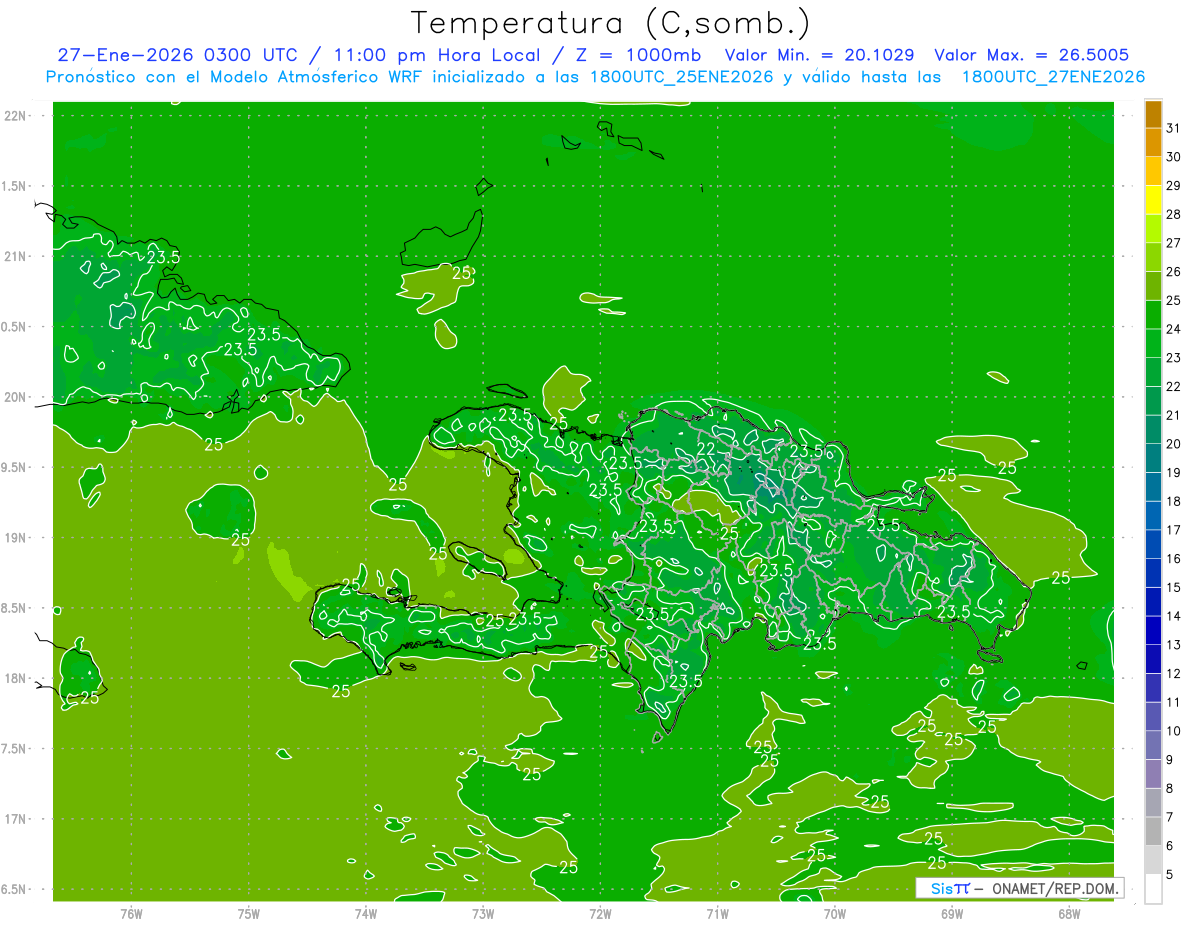Click the '22' contour label on the map

coord(705,450)
